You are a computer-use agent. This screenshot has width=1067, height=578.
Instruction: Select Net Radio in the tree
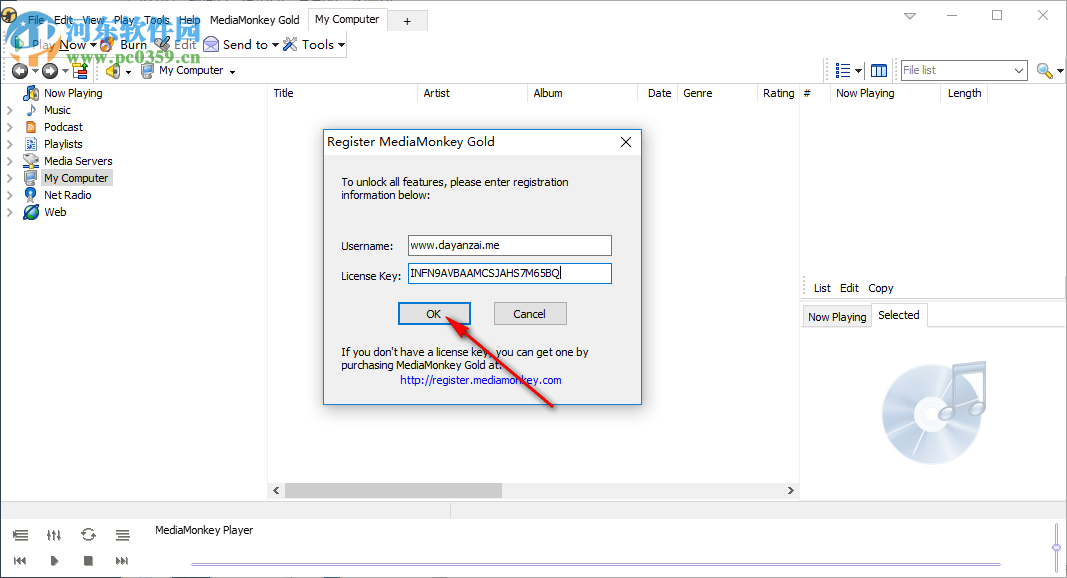(x=67, y=195)
